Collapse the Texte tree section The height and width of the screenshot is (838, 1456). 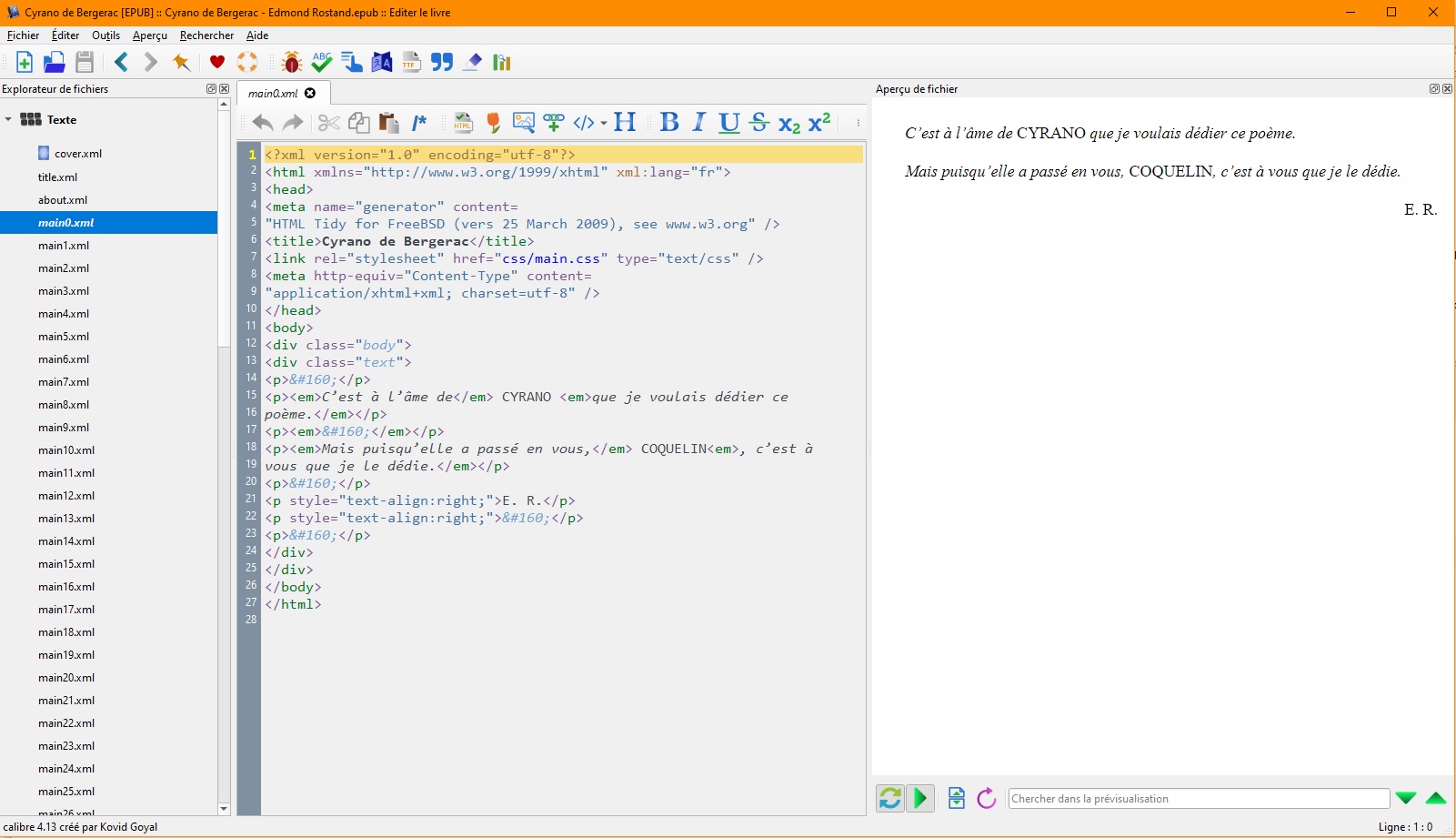(8, 119)
